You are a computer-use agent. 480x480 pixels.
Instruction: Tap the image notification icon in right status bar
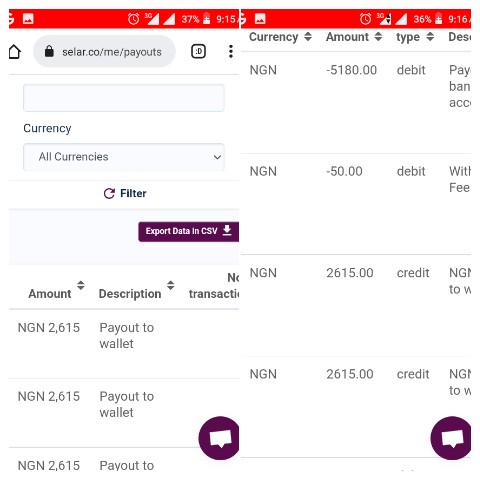[x=260, y=19]
